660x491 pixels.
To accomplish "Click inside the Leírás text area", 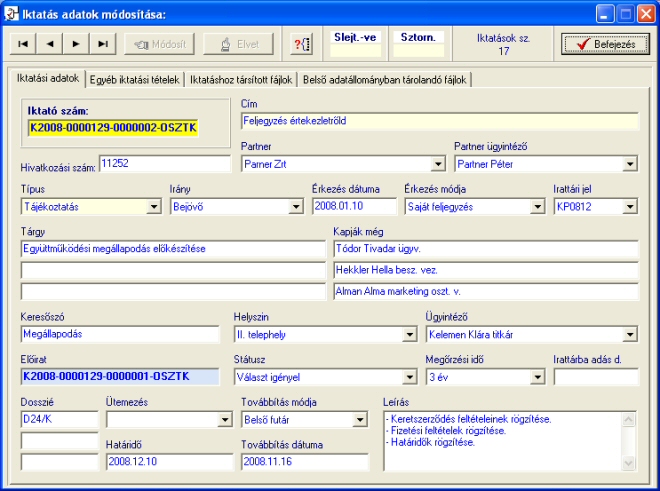I will (503, 441).
